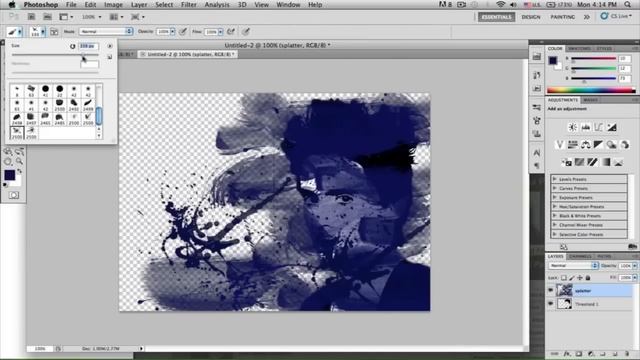Screen dimensions: 640x360
Task: Create new brush preset icon in picker
Action: [x=110, y=57]
